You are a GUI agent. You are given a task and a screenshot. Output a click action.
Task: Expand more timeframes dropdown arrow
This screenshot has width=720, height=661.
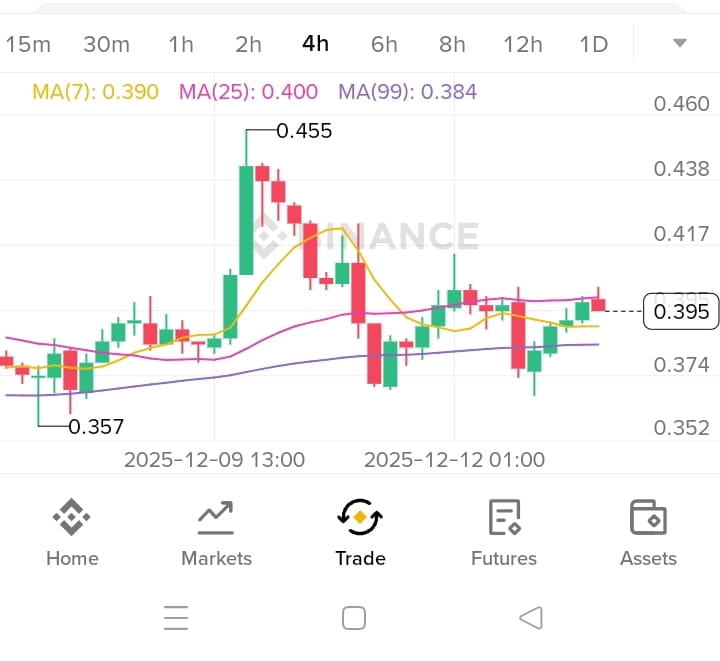coord(680,43)
